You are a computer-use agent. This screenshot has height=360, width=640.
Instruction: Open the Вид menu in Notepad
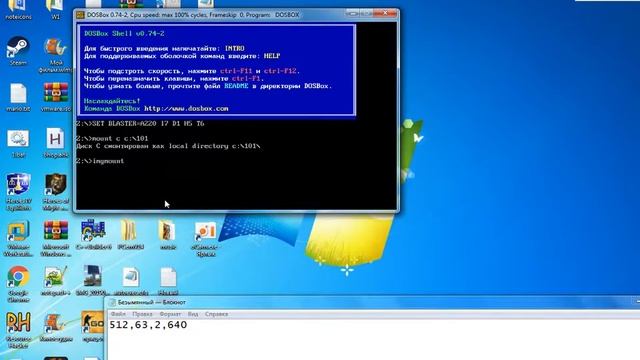pos(193,314)
